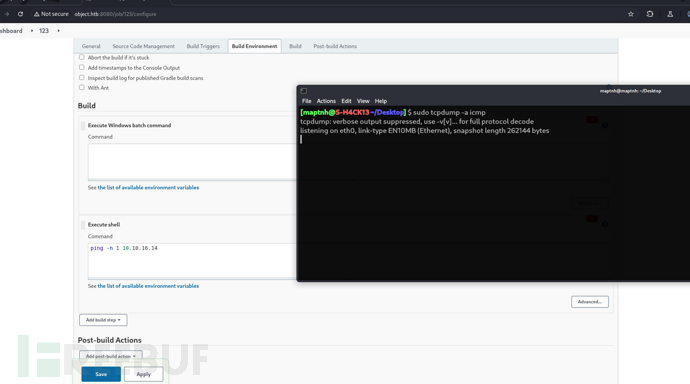The height and width of the screenshot is (384, 690).
Task: Click the 123 breadcrumb link
Action: pyautogui.click(x=44, y=31)
